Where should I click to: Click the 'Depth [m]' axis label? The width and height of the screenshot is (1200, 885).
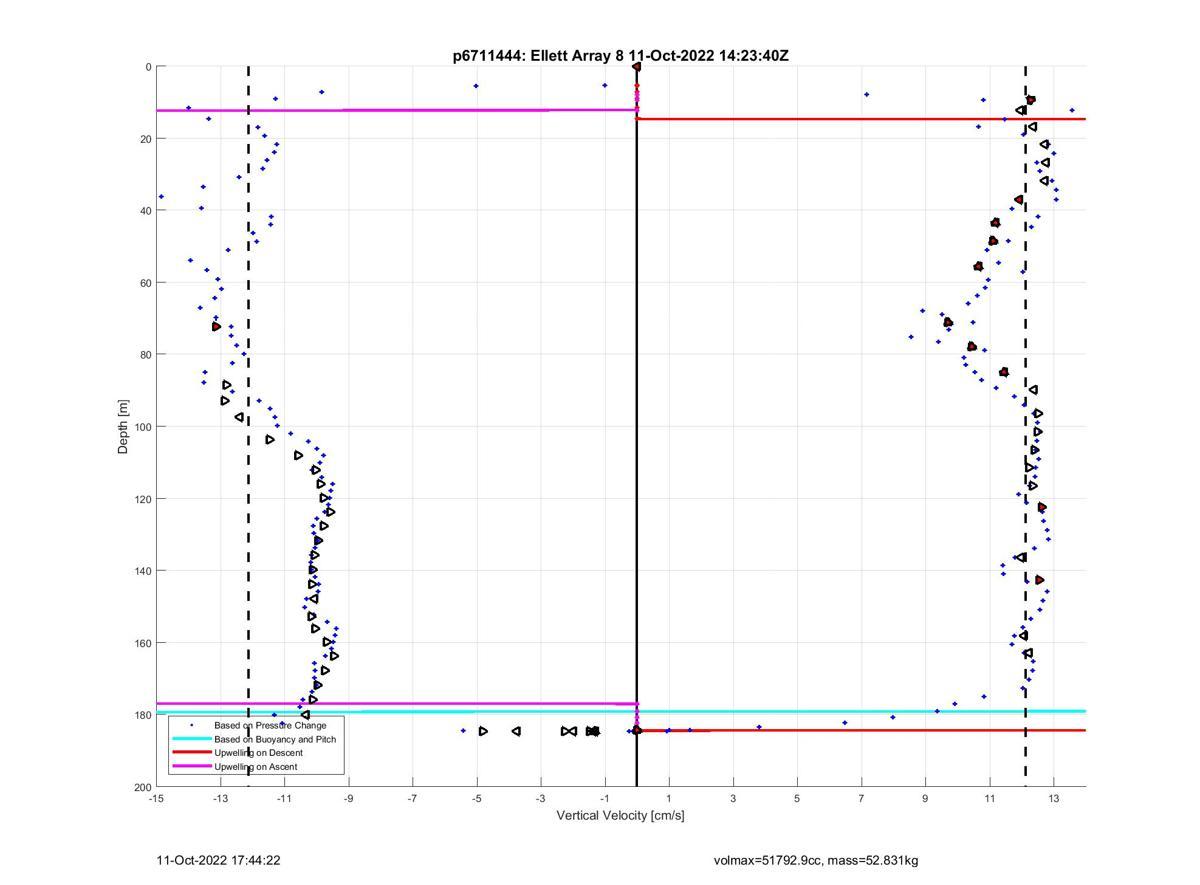(x=124, y=427)
